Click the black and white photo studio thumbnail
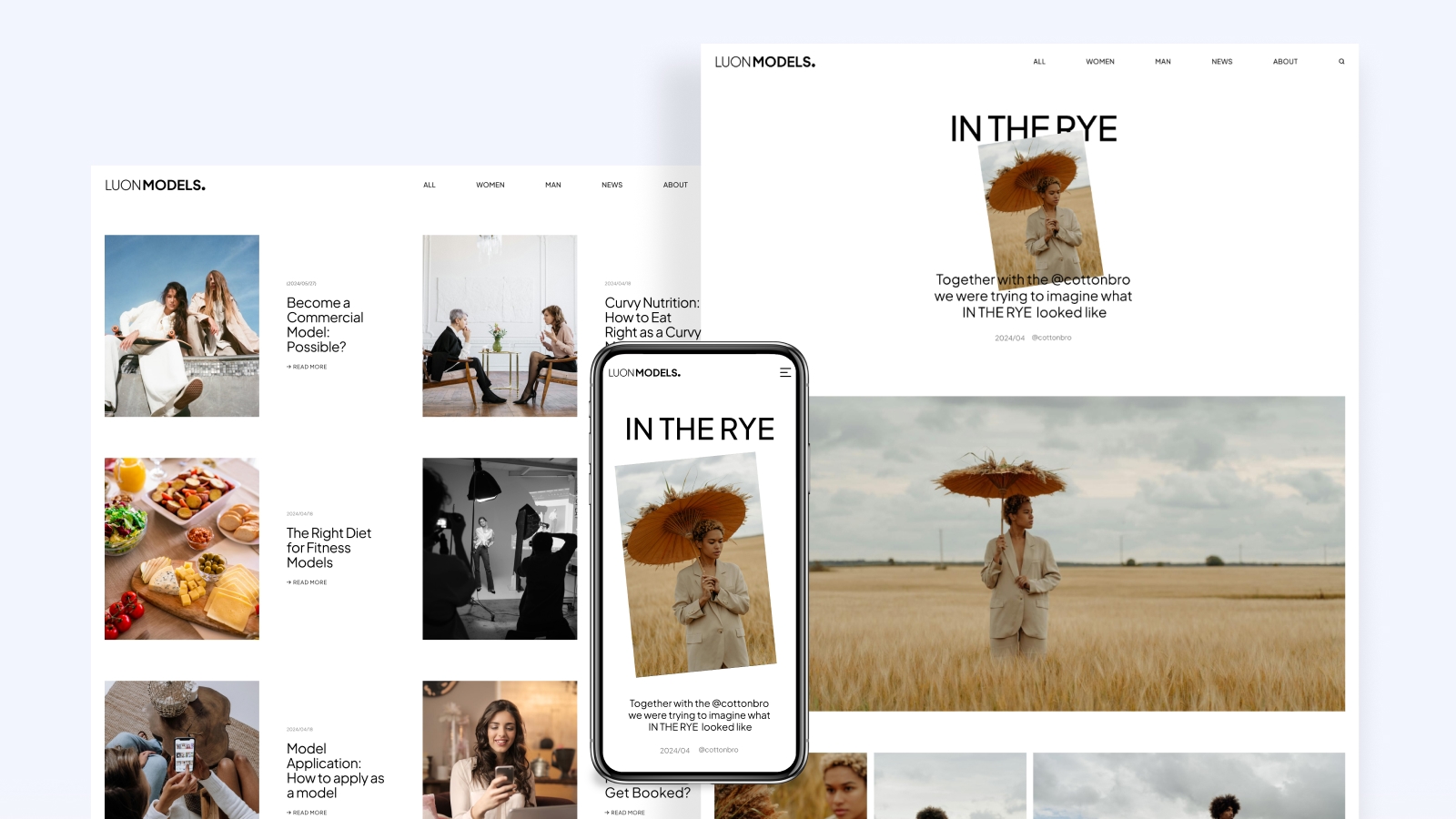The width and height of the screenshot is (1456, 819). point(500,549)
